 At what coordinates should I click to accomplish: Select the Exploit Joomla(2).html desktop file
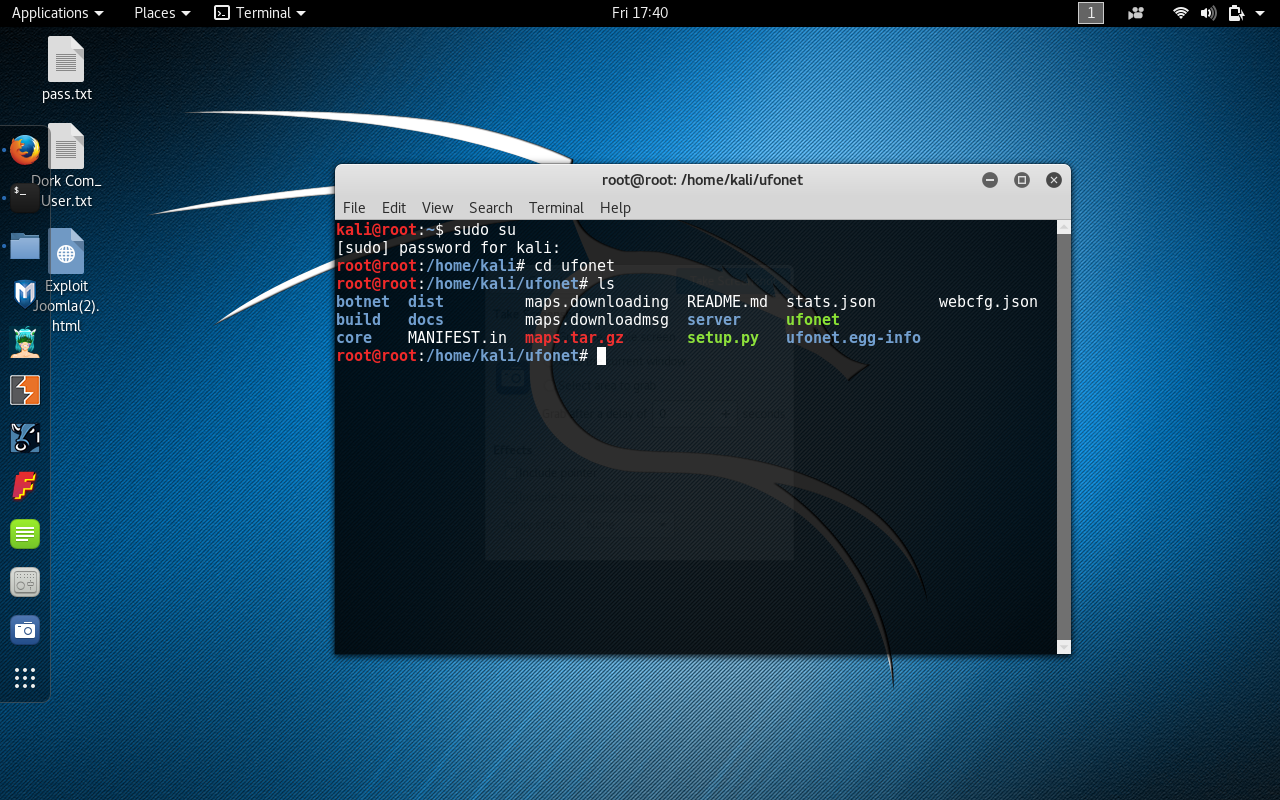click(x=66, y=281)
